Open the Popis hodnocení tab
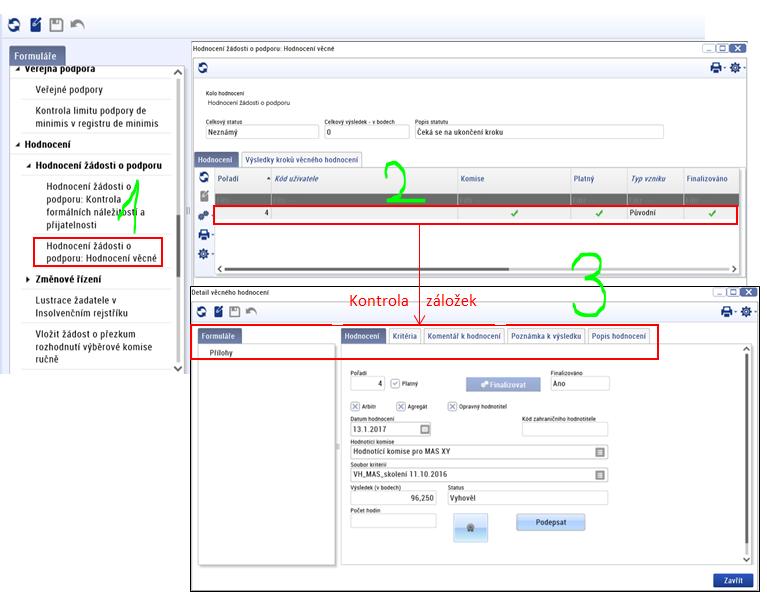 pyautogui.click(x=619, y=336)
